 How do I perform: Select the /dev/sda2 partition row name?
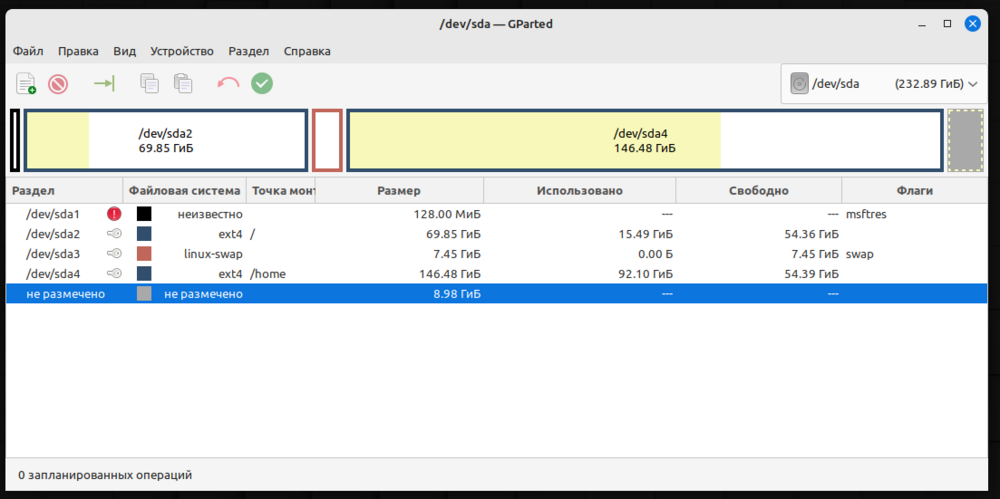click(53, 234)
